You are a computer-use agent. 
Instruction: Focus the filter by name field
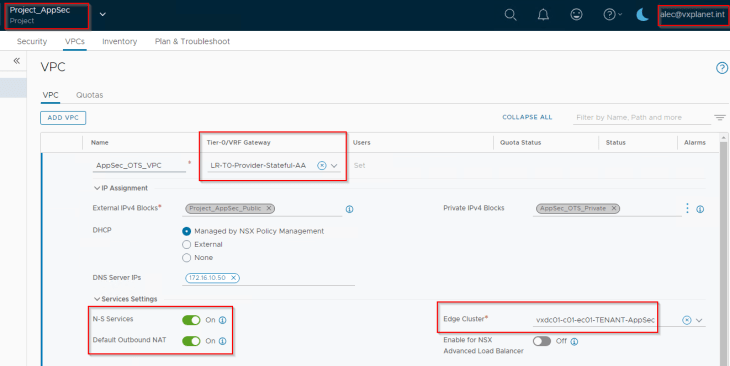click(642, 118)
